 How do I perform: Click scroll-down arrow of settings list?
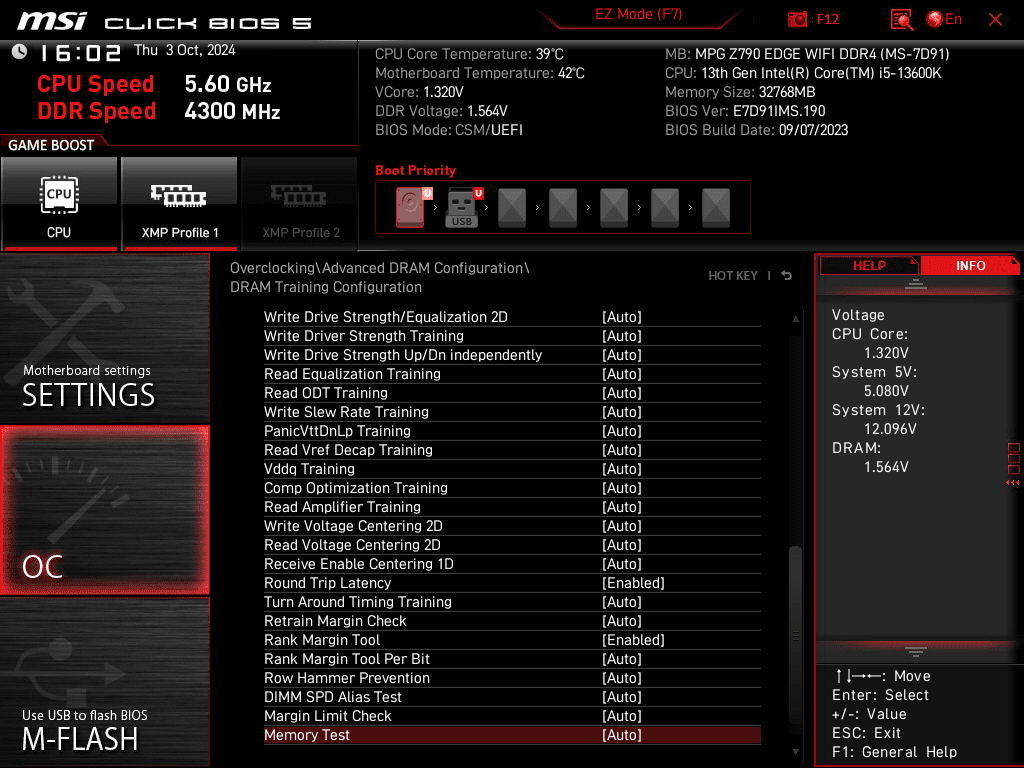coord(795,752)
